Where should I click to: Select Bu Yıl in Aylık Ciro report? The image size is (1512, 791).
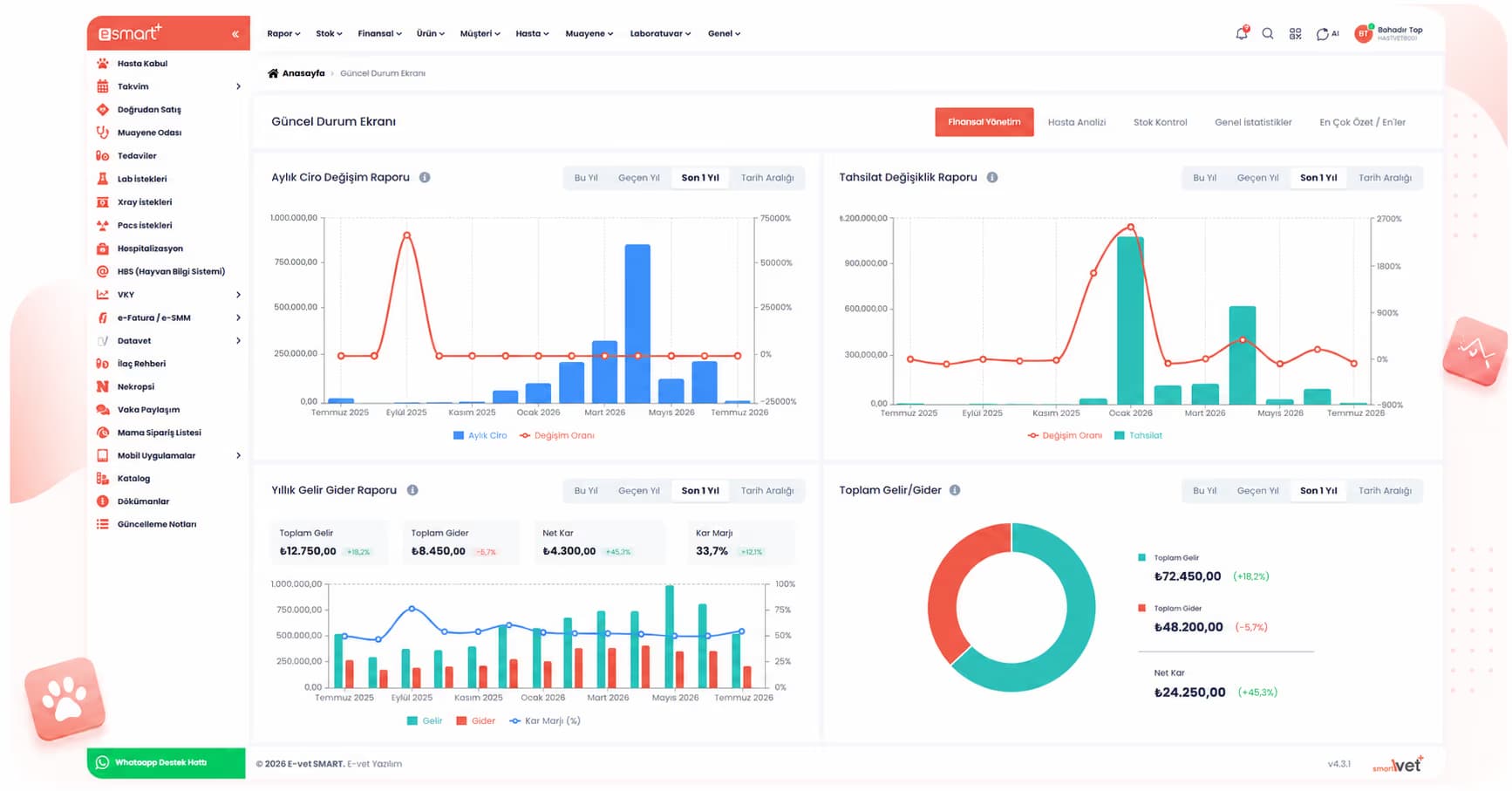tap(586, 178)
